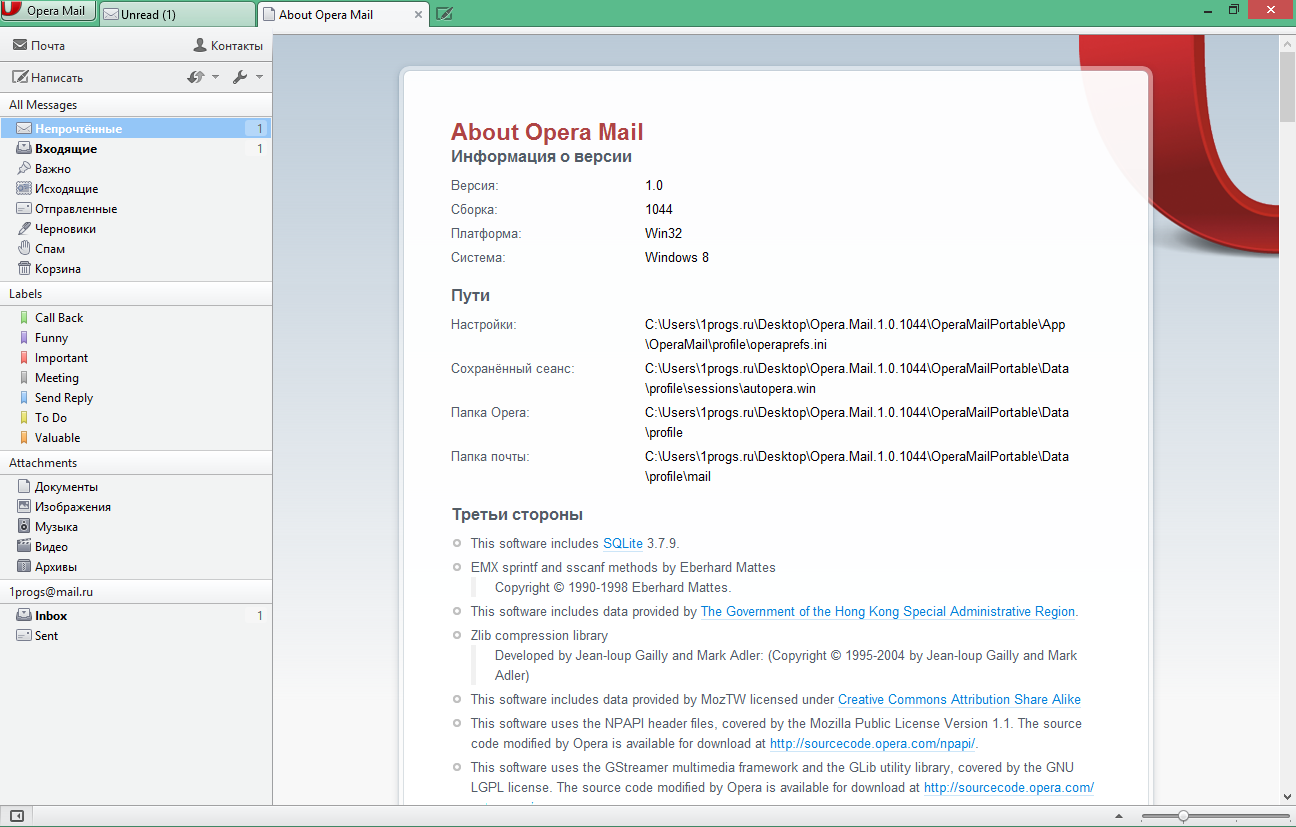Select the Непрочтённые folder
Screen dimensions: 1296x827
(x=136, y=129)
